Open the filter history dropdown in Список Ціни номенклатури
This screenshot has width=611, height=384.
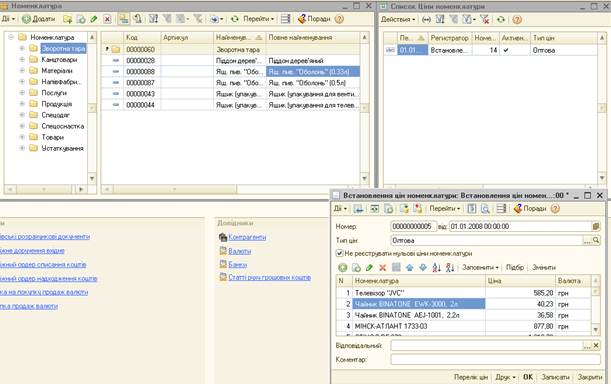pyautogui.click(x=469, y=19)
